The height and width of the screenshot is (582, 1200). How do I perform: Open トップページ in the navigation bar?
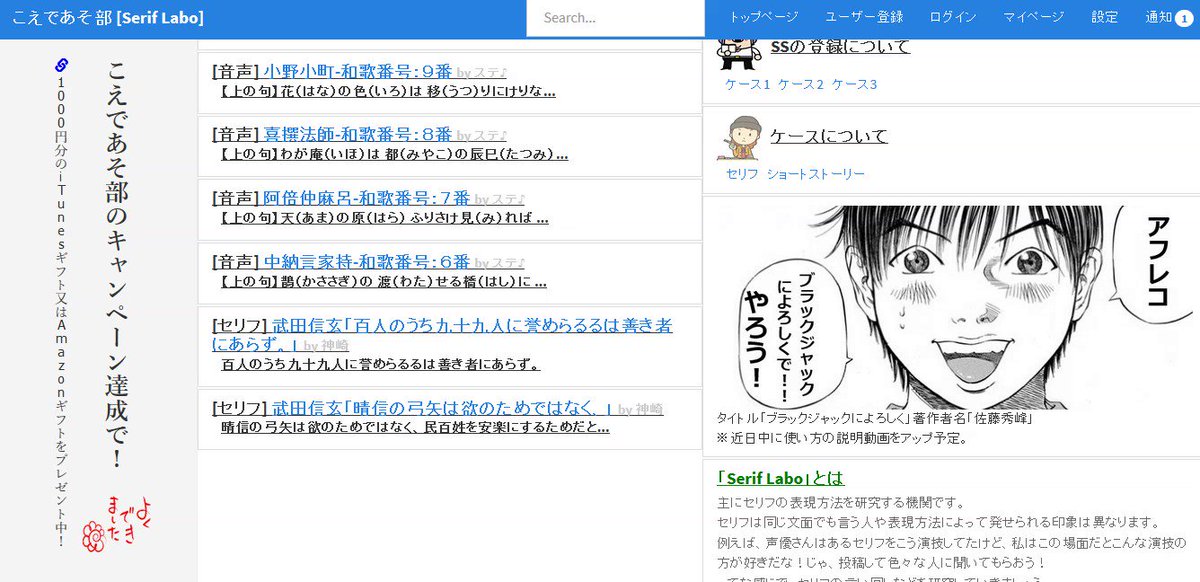click(763, 17)
